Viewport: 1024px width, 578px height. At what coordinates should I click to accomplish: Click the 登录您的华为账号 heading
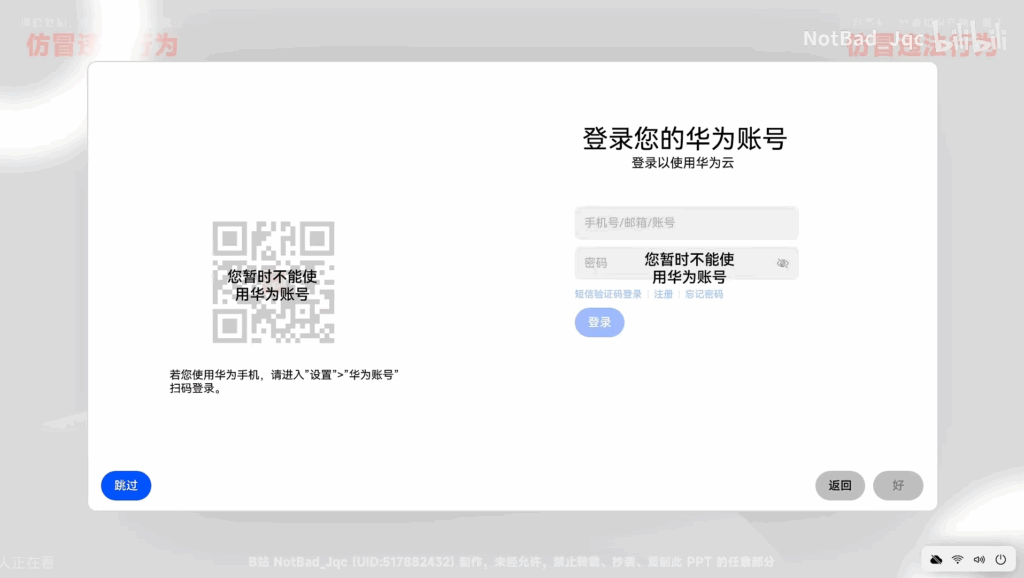click(684, 138)
